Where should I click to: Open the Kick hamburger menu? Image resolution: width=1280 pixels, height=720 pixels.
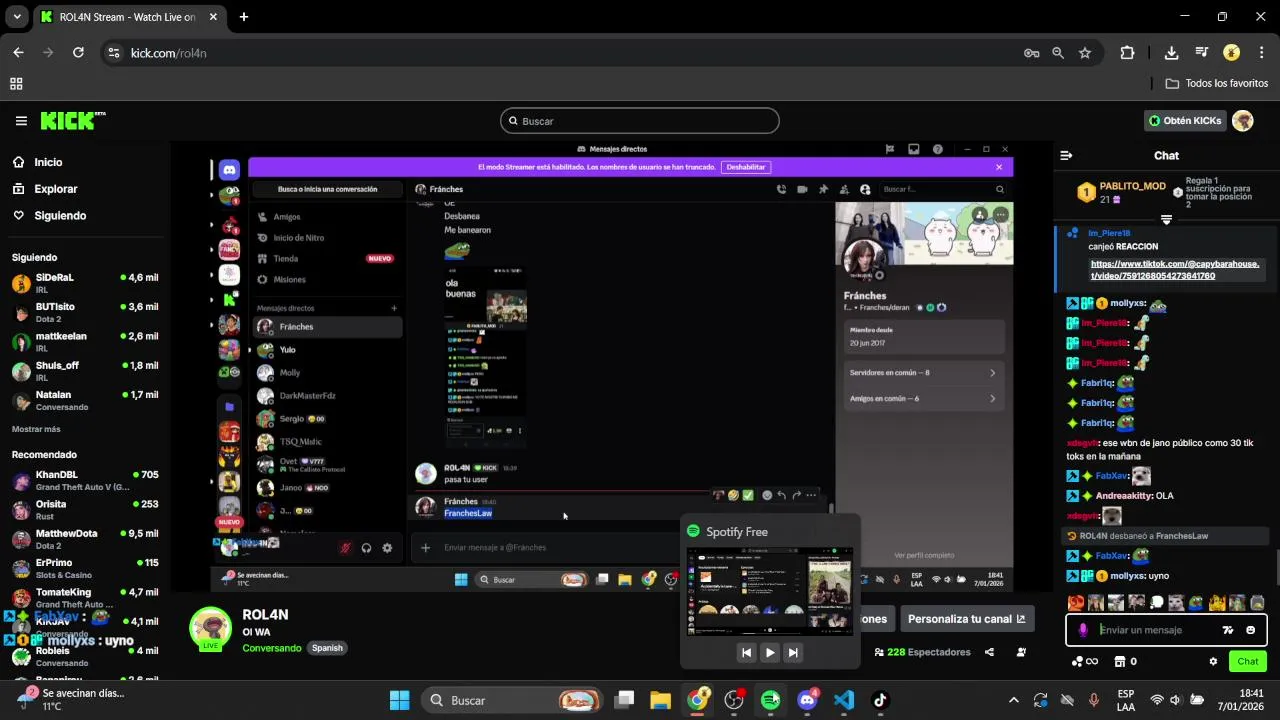pyautogui.click(x=21, y=121)
